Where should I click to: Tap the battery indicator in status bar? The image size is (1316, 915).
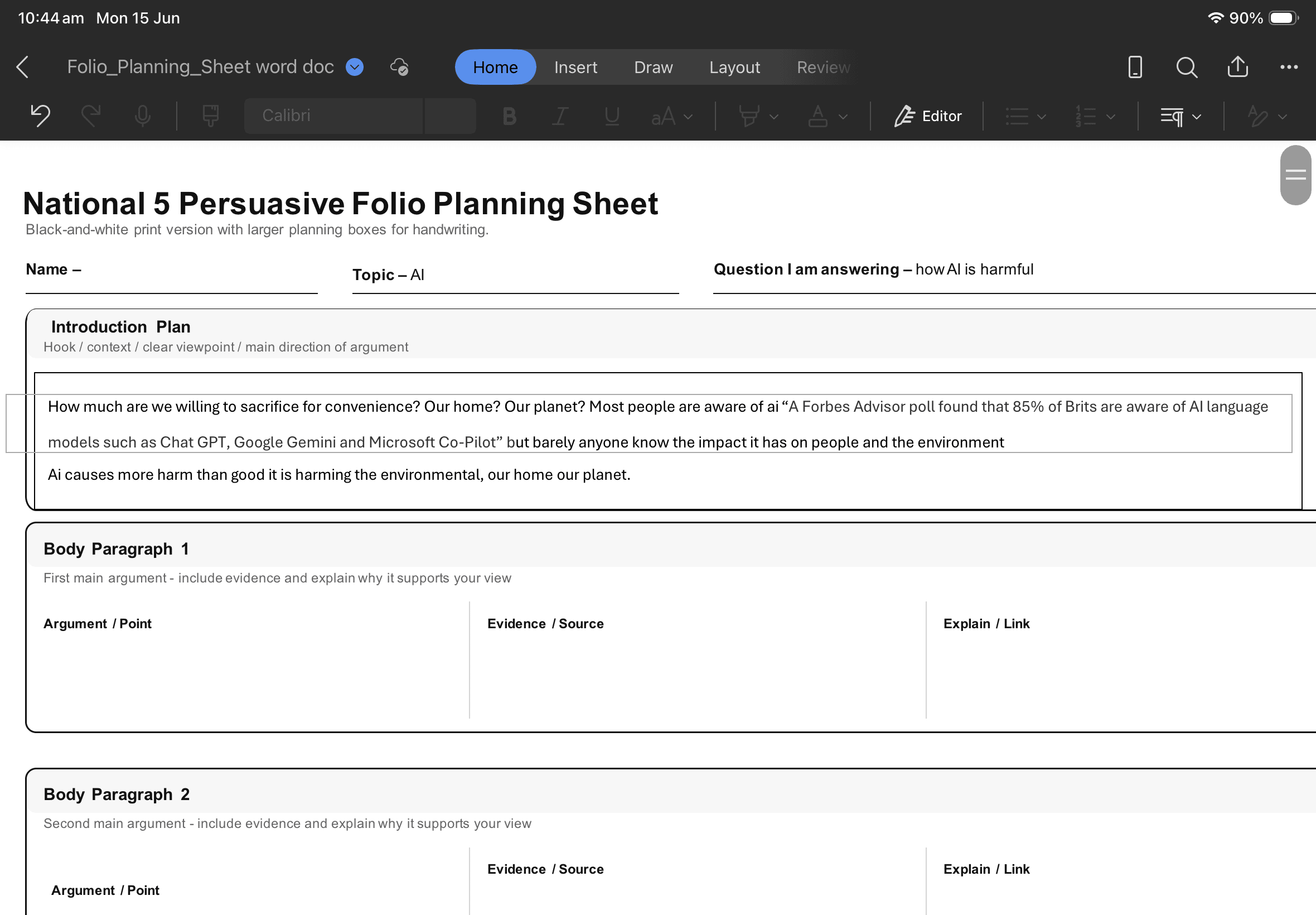[1284, 18]
